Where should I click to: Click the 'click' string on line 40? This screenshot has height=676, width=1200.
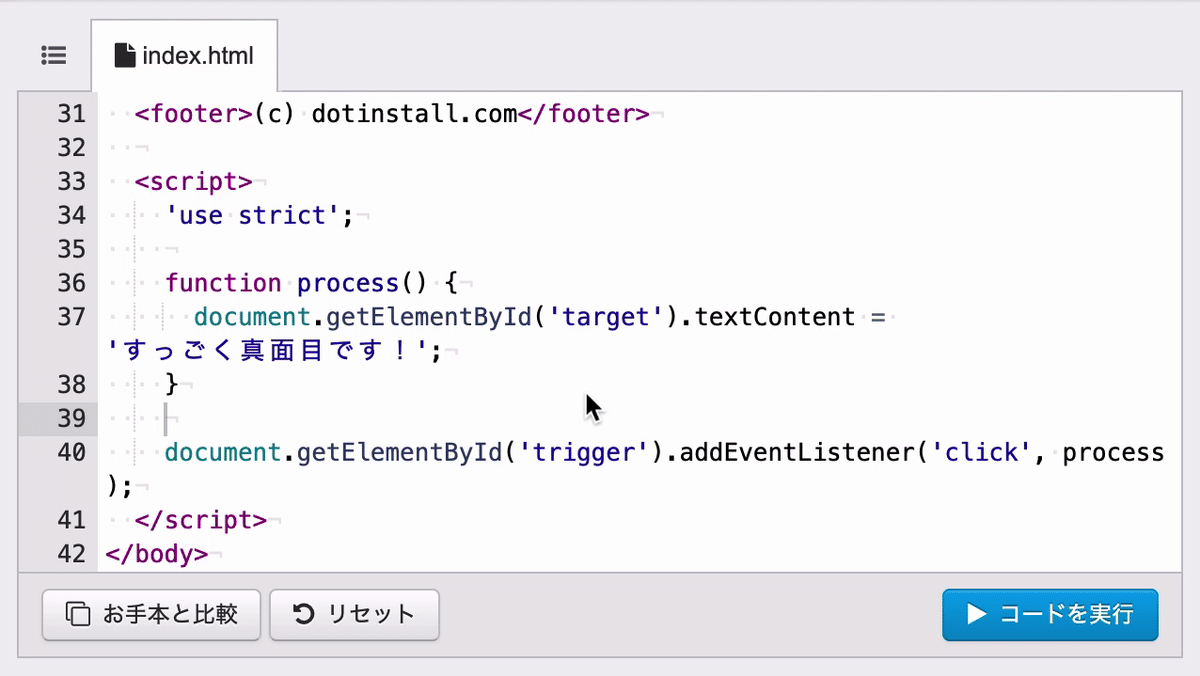point(980,452)
